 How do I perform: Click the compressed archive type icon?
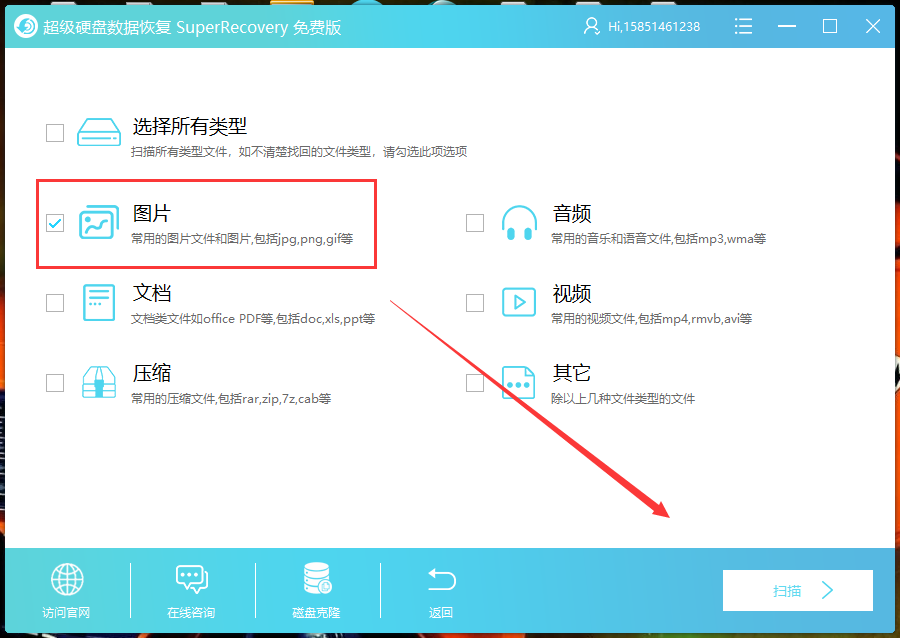click(99, 382)
